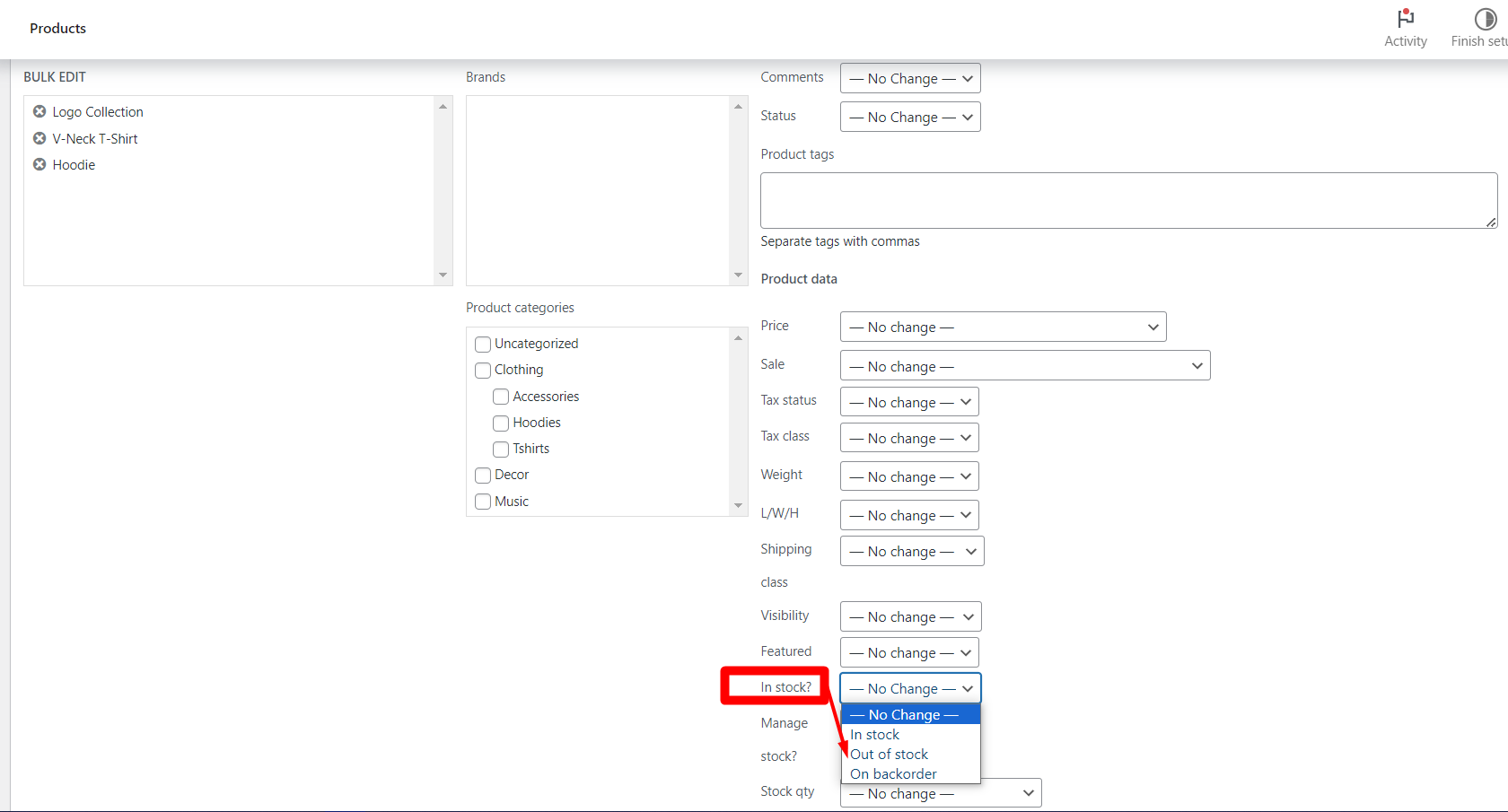Enable the Hoodies category checkbox
The width and height of the screenshot is (1508, 812).
click(x=501, y=423)
